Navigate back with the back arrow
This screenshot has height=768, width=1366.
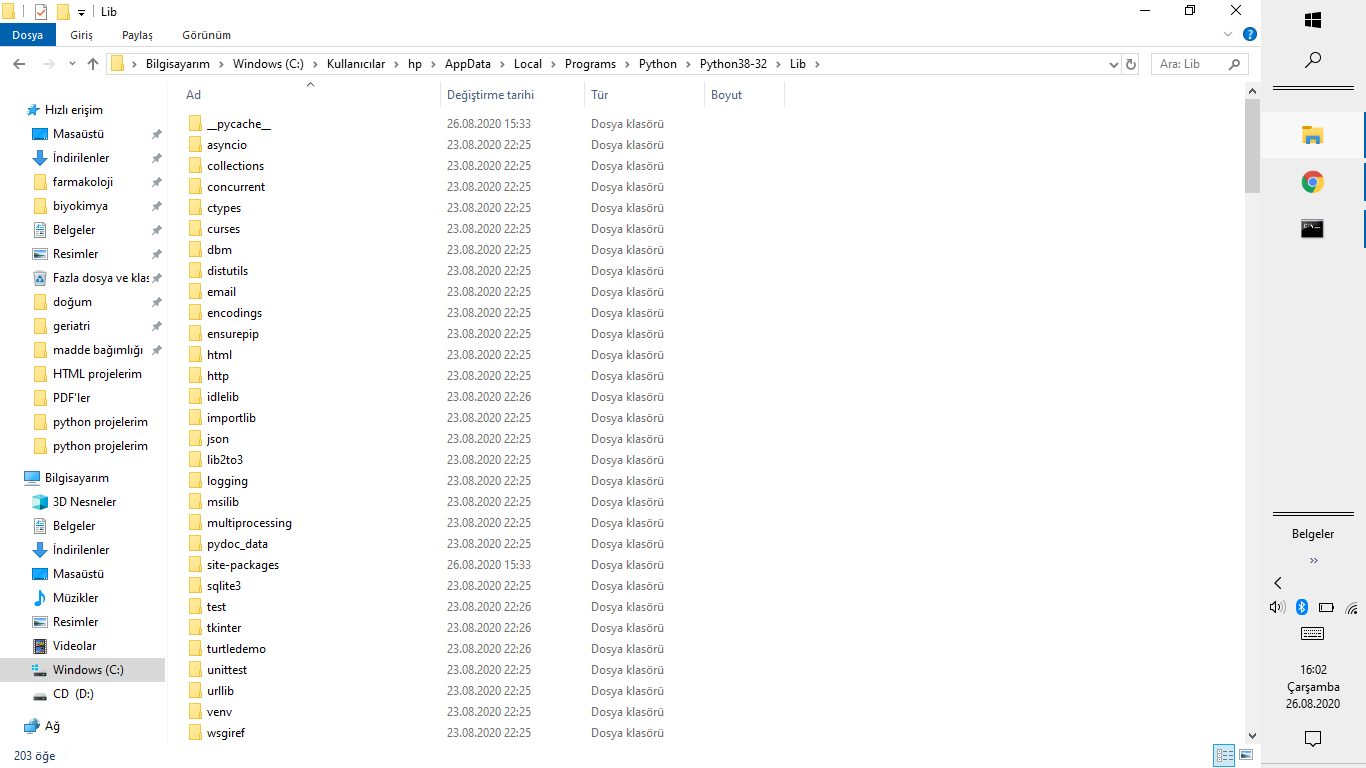tap(19, 64)
